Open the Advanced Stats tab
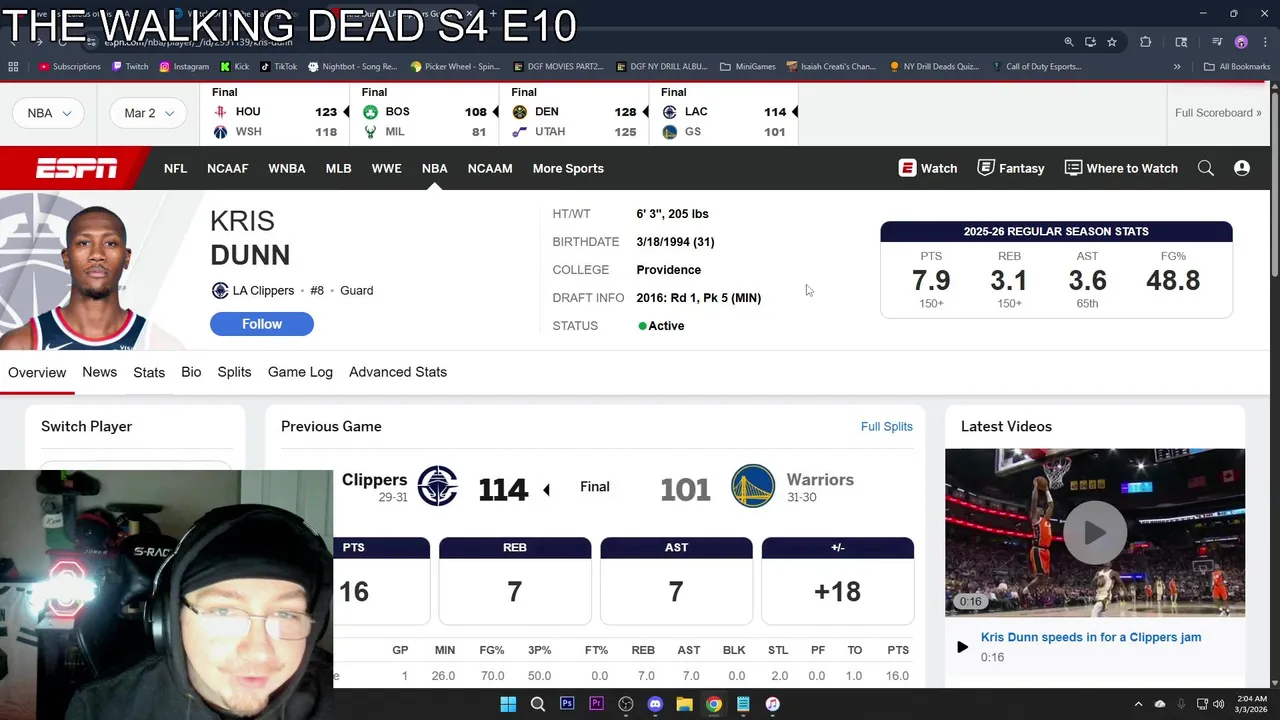The image size is (1280, 720). click(x=398, y=372)
